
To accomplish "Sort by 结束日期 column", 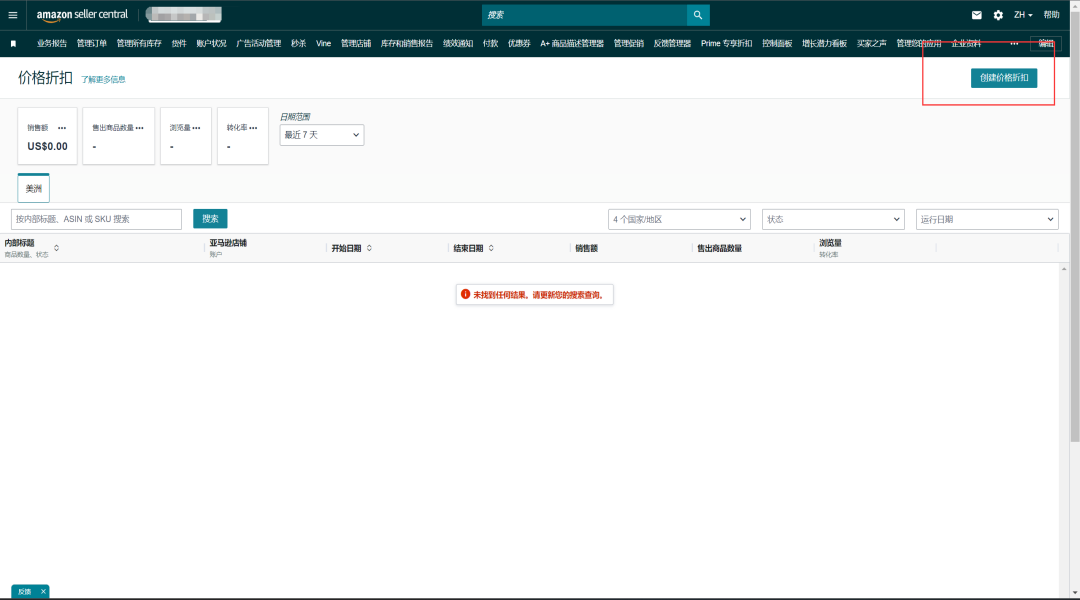I will click(491, 248).
